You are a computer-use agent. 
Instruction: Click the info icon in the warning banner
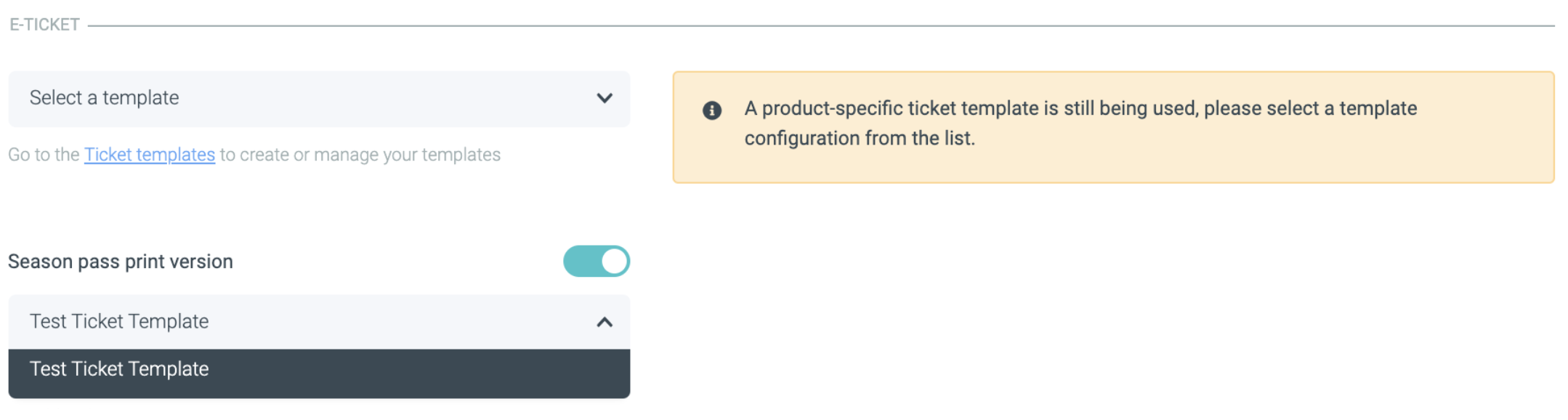[x=712, y=110]
